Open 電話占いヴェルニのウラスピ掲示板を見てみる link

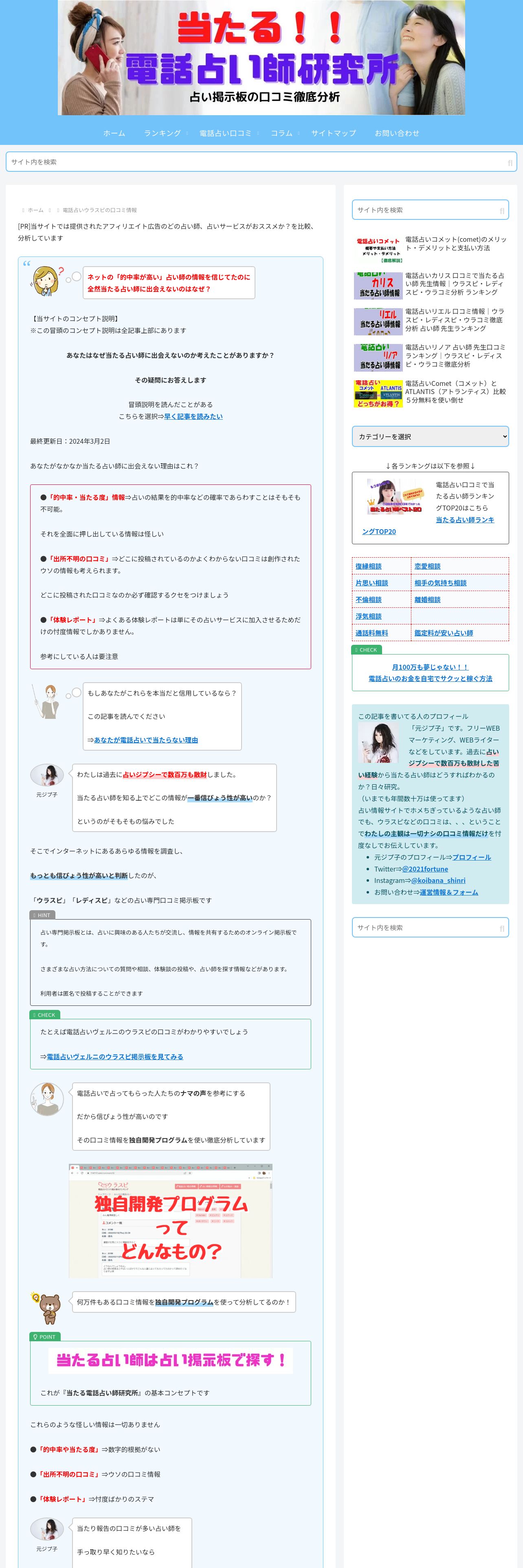[x=114, y=1057]
